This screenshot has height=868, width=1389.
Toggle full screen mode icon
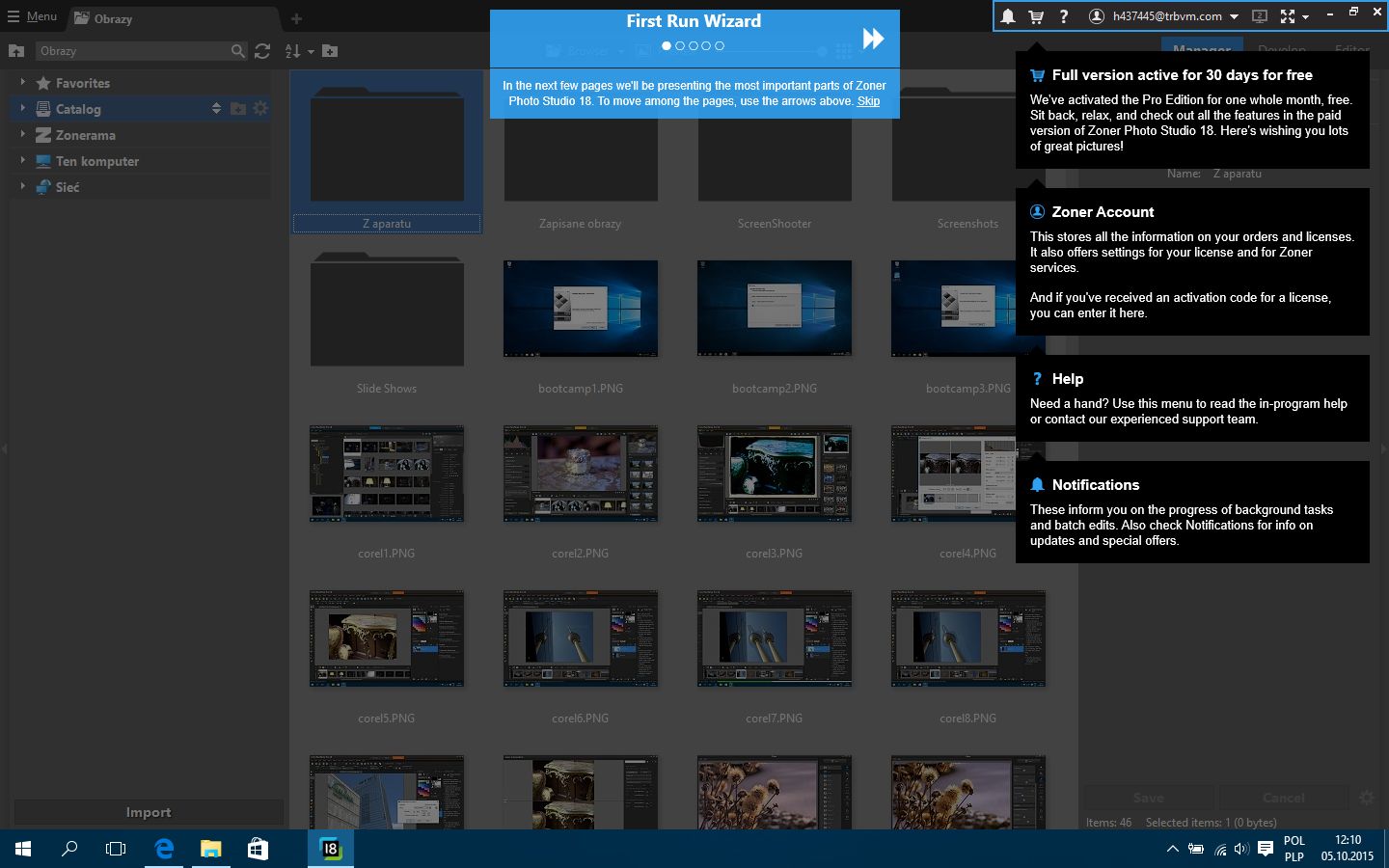[1288, 16]
